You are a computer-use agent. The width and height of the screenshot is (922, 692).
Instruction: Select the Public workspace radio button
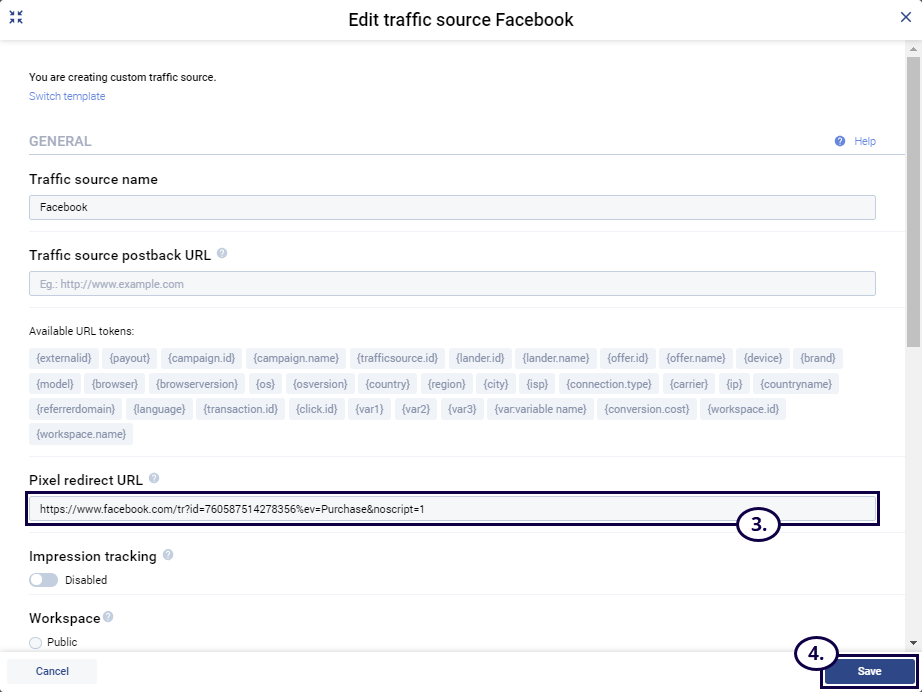pos(36,643)
